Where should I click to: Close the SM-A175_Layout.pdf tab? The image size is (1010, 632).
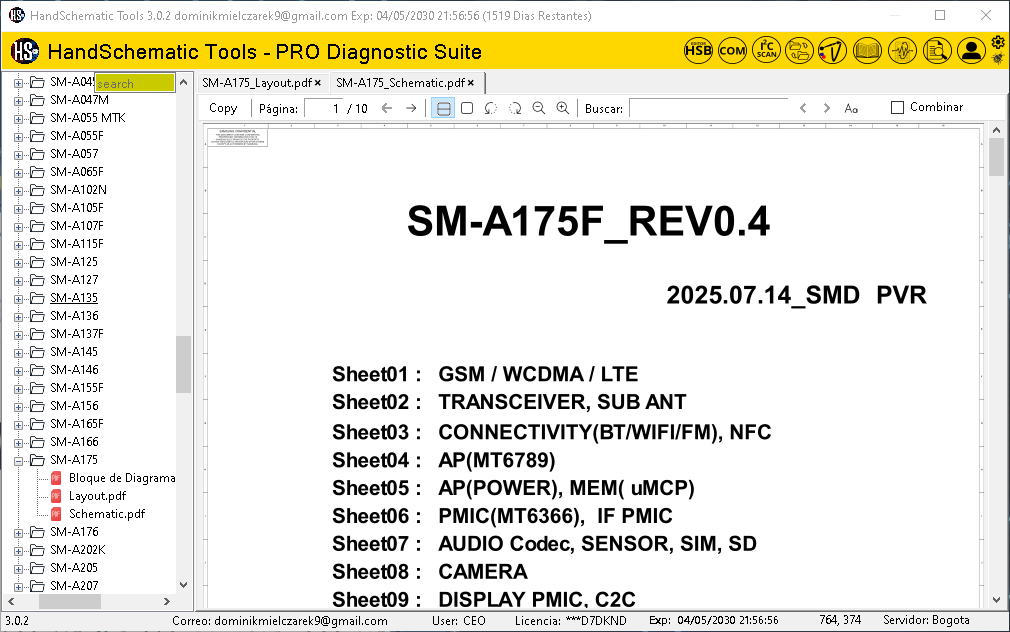click(318, 83)
